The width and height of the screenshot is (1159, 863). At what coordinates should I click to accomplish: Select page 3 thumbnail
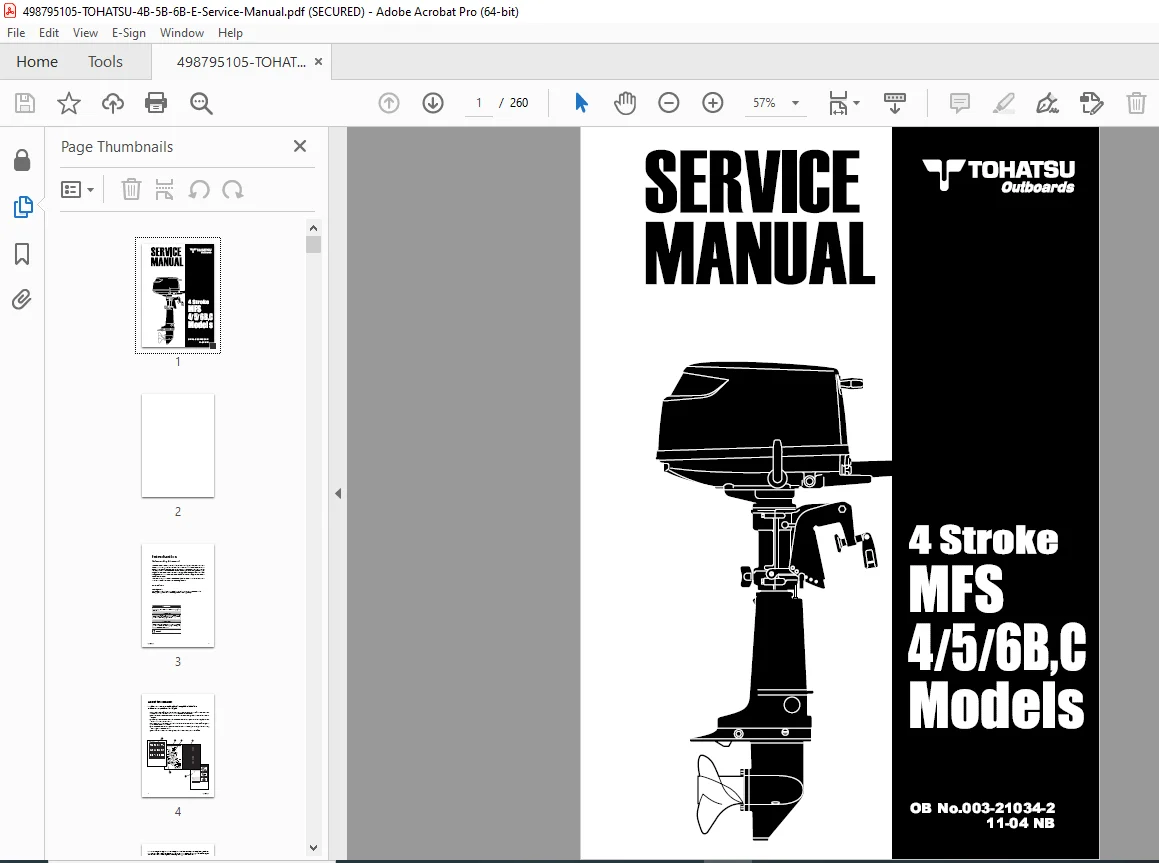pos(177,596)
